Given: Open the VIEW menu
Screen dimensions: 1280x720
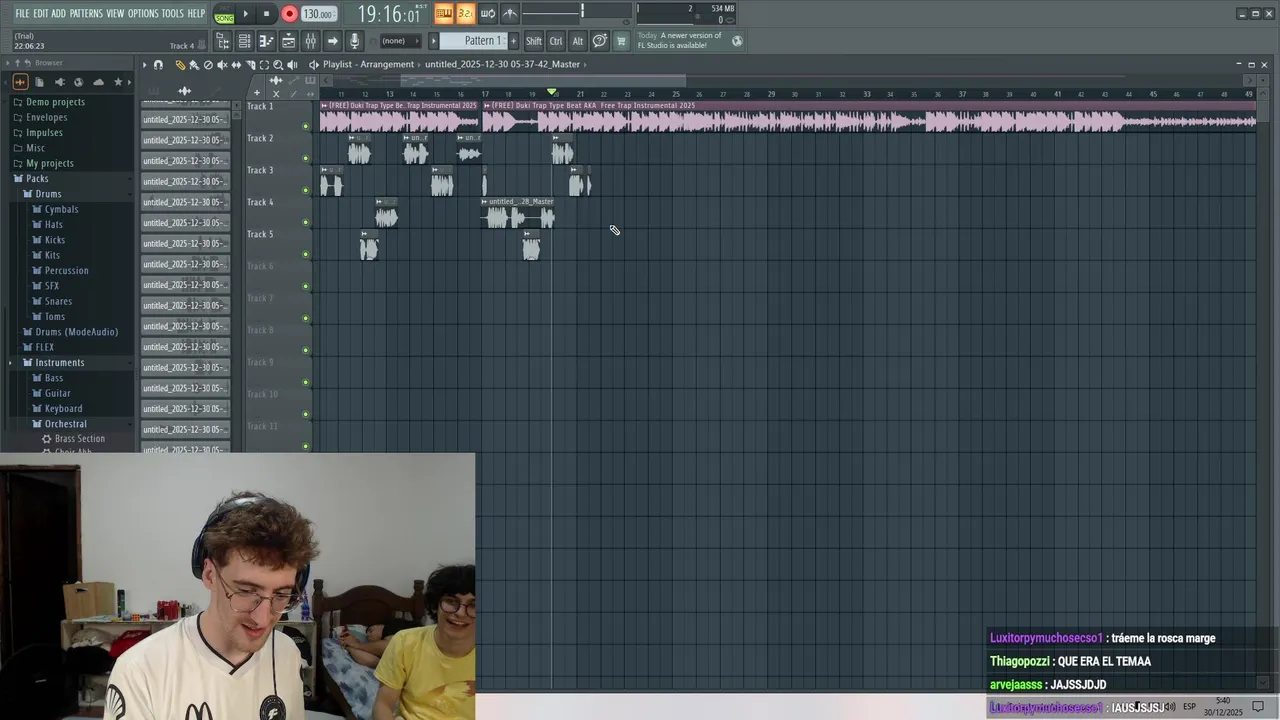Looking at the screenshot, I should click(x=115, y=14).
